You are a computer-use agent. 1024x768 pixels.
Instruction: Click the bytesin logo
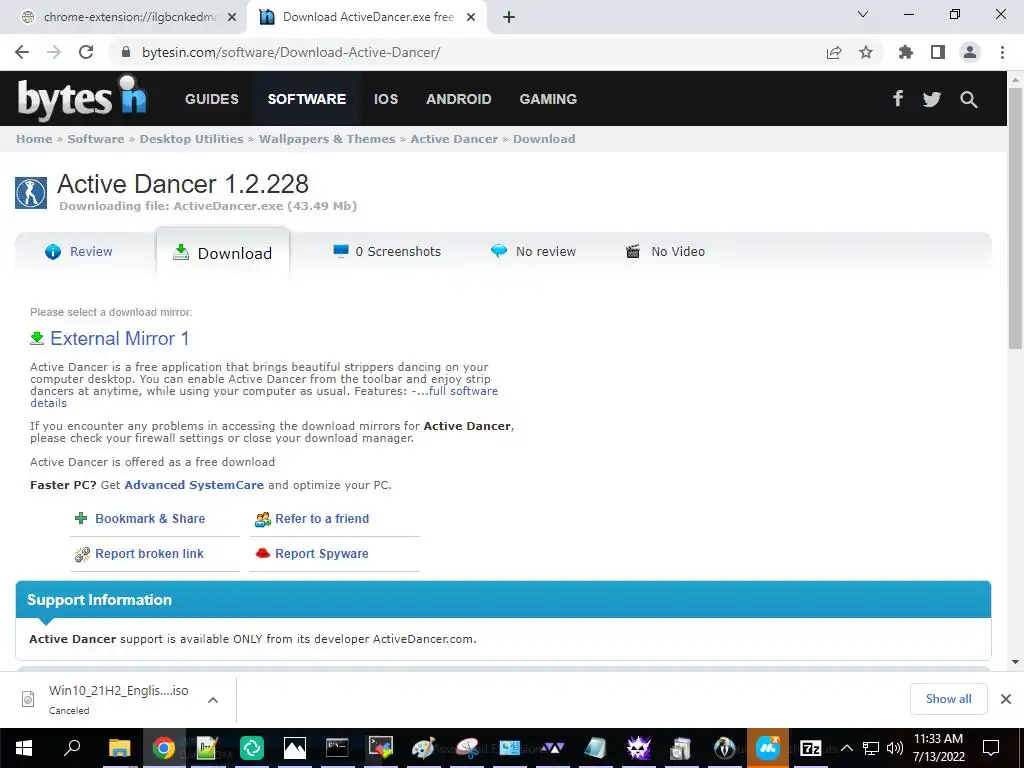pyautogui.click(x=82, y=98)
